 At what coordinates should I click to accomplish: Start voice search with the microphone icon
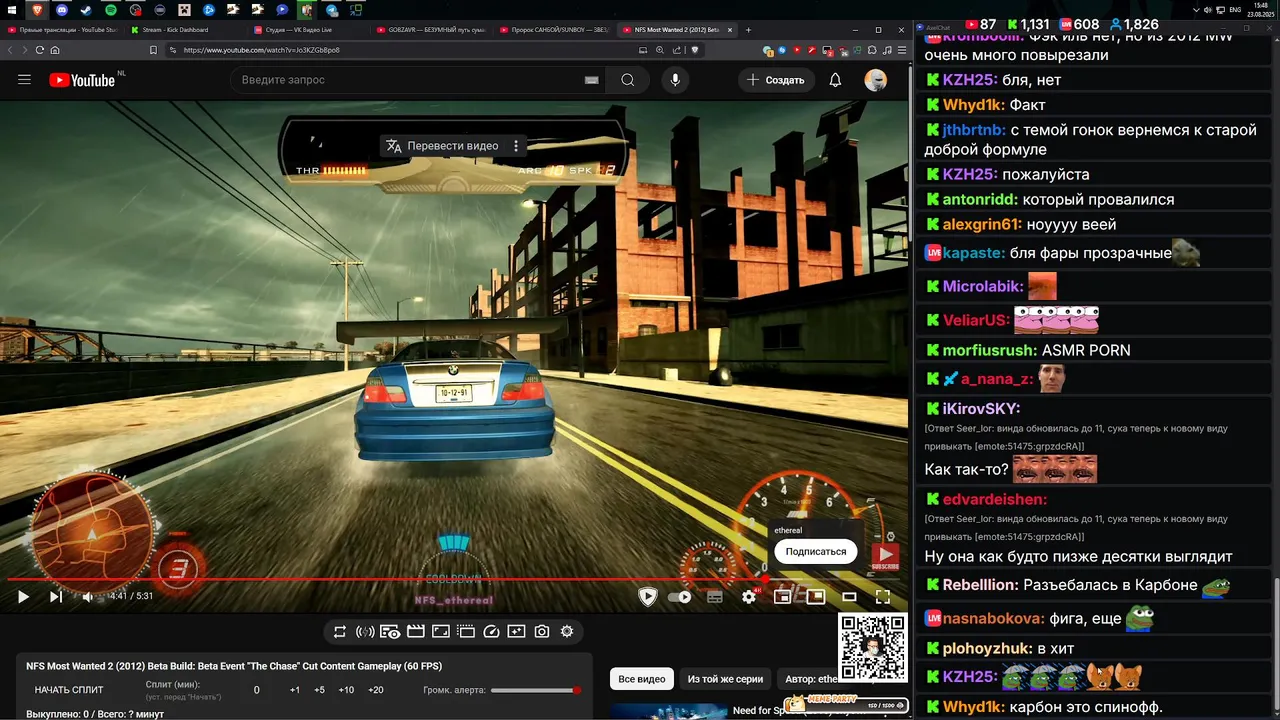[x=675, y=80]
